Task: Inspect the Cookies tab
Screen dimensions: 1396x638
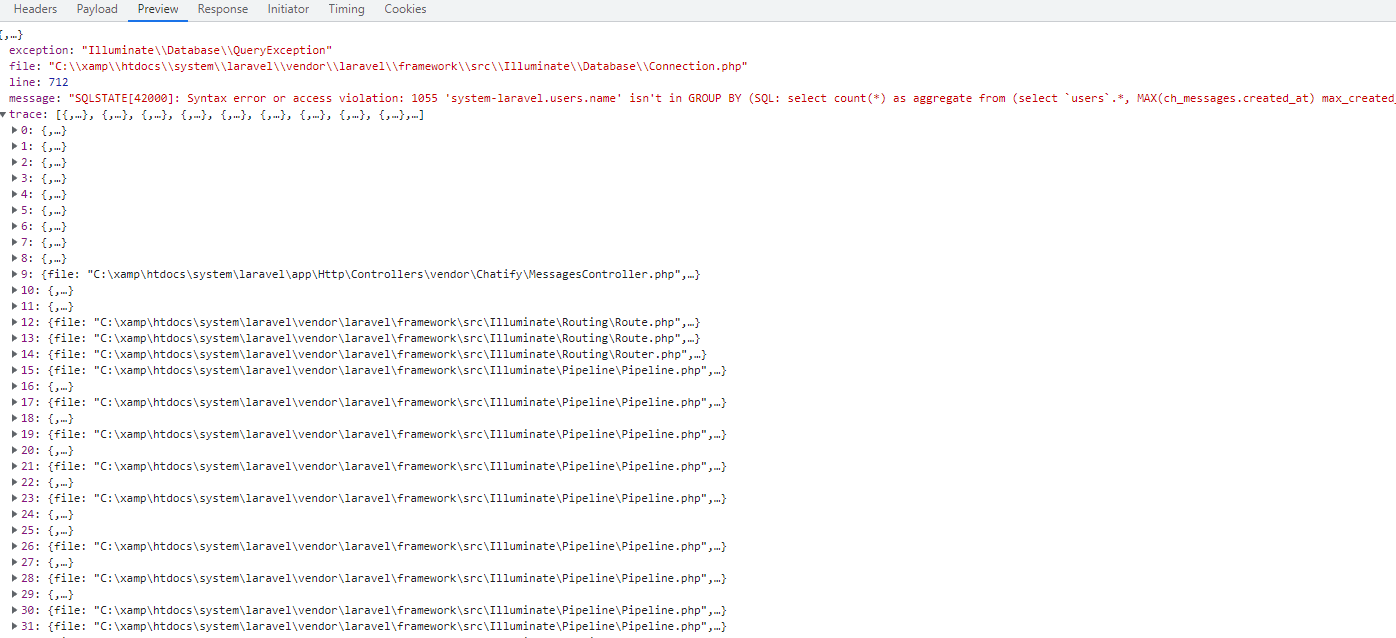Action: click(405, 9)
